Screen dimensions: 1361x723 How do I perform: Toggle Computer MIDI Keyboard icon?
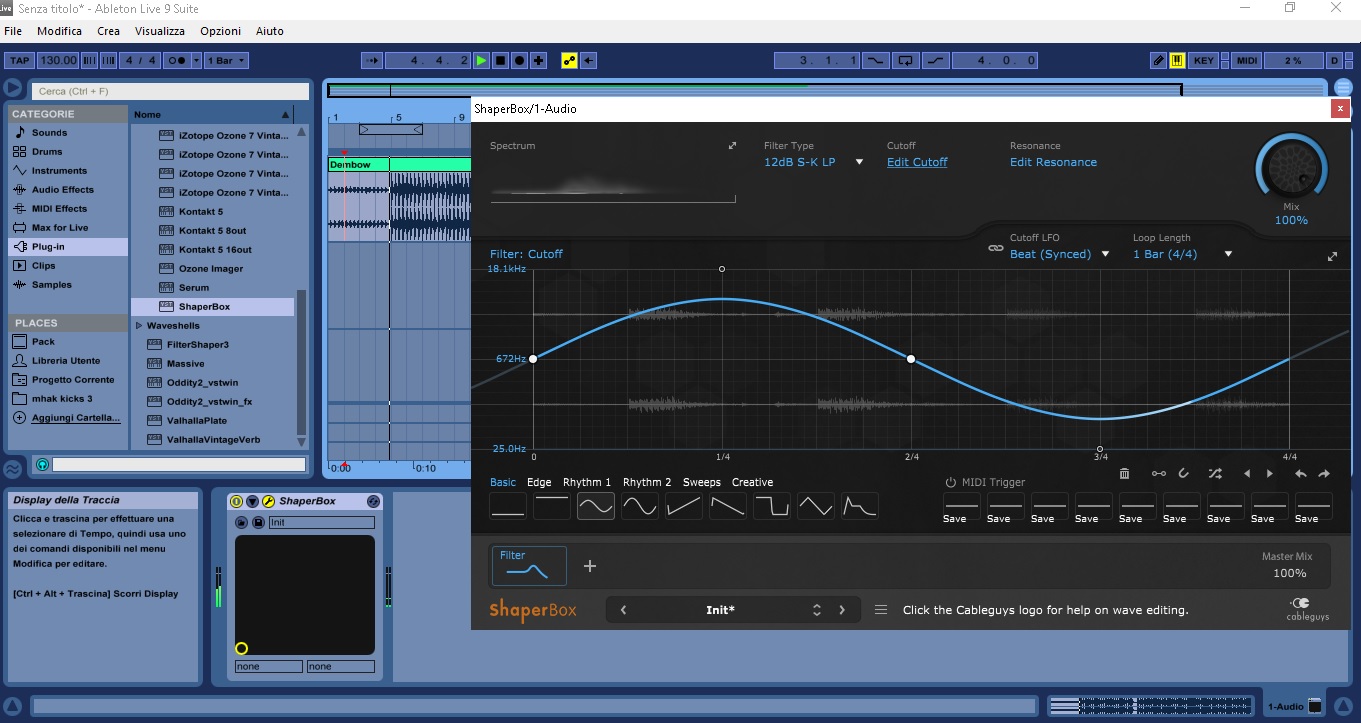click(x=1177, y=61)
